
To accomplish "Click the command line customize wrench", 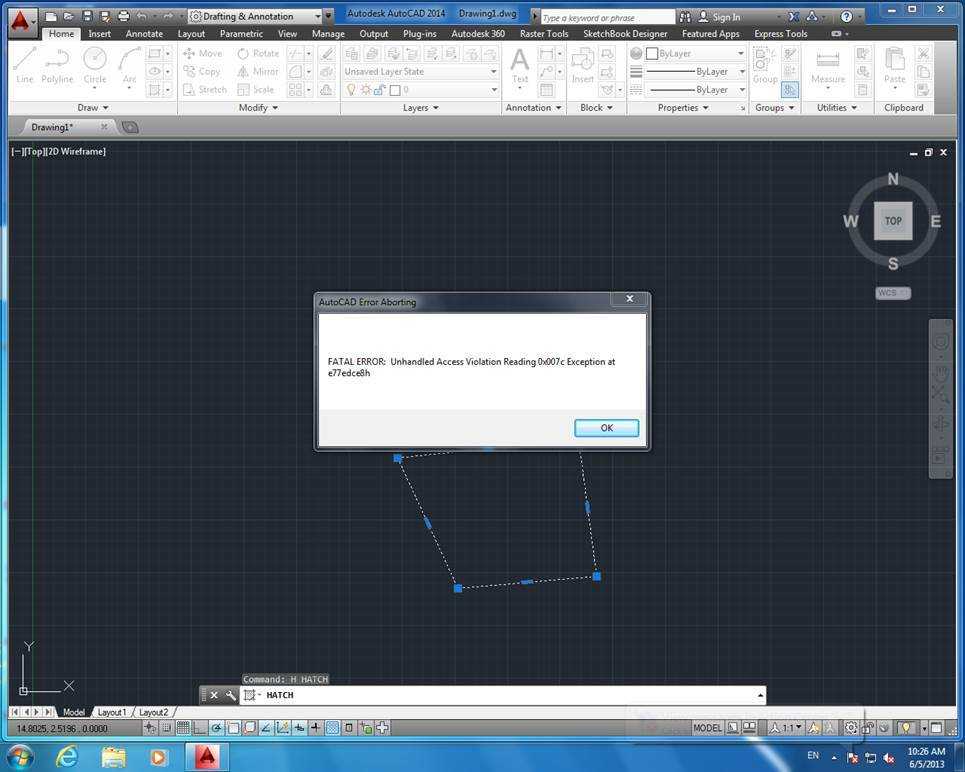I will [231, 695].
